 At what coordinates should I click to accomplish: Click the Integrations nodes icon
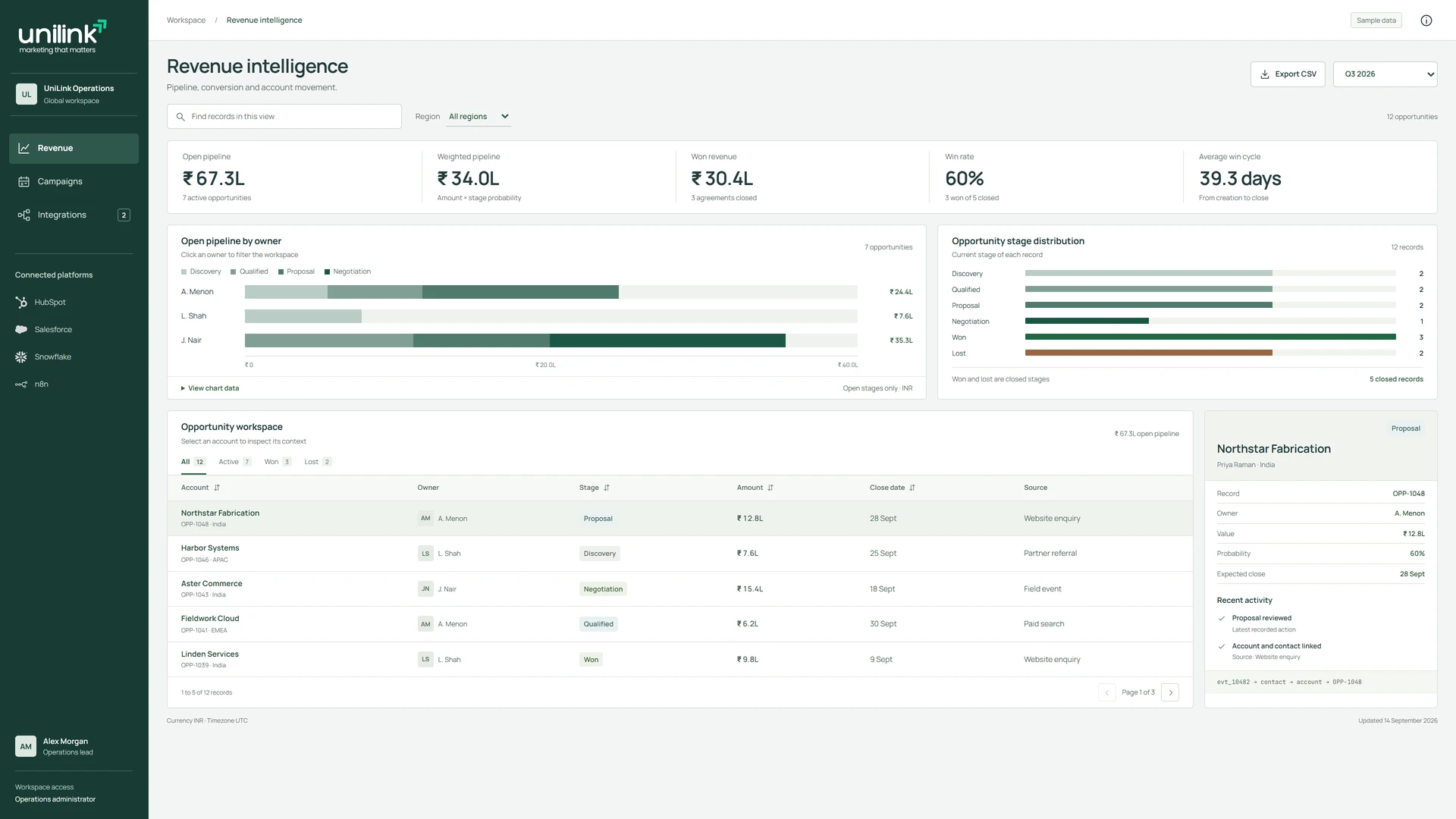(24, 215)
